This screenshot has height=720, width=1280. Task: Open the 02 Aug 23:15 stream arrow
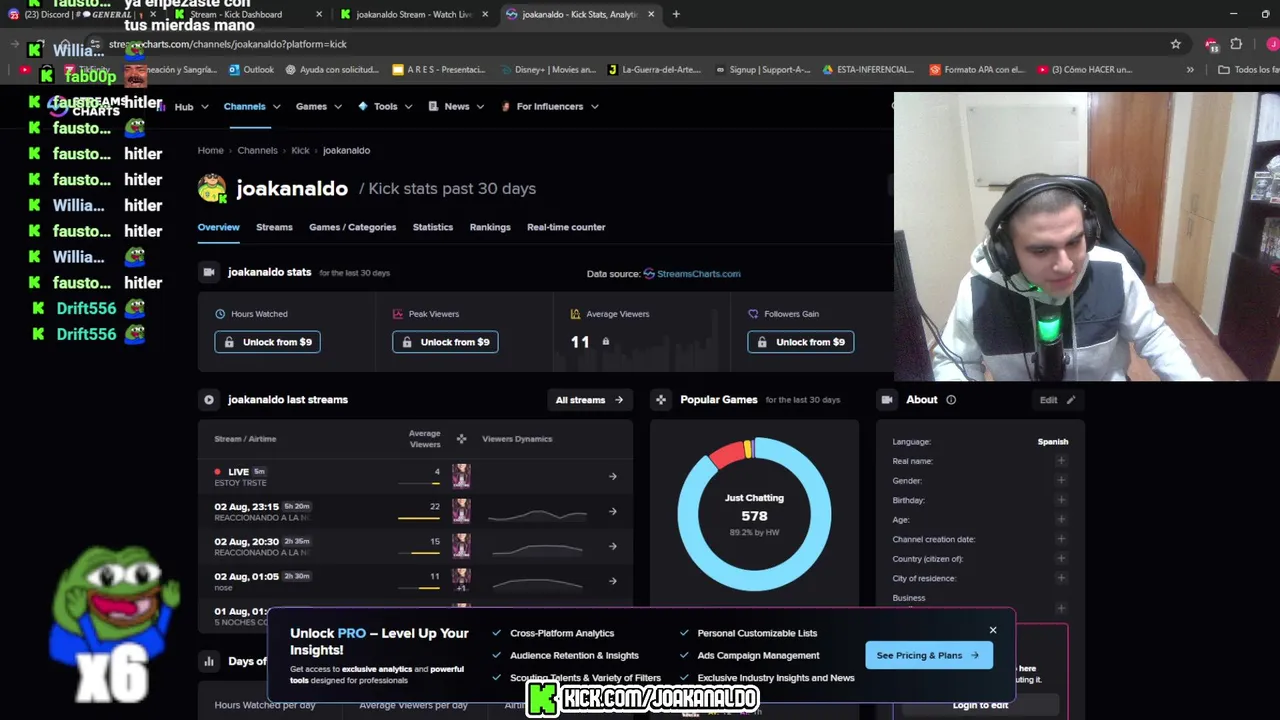(x=613, y=512)
